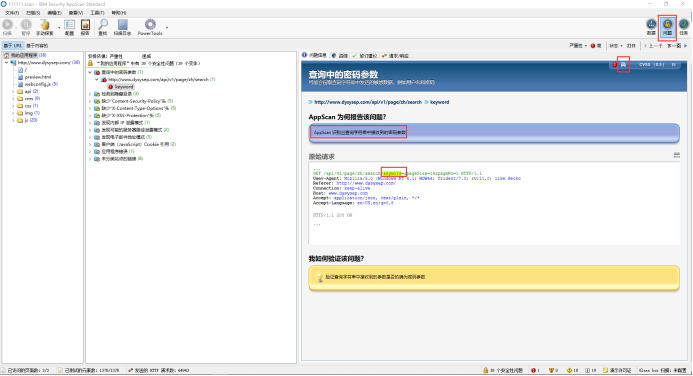Collapse the password parameter in query issue
693x376 pixels.
(90, 72)
